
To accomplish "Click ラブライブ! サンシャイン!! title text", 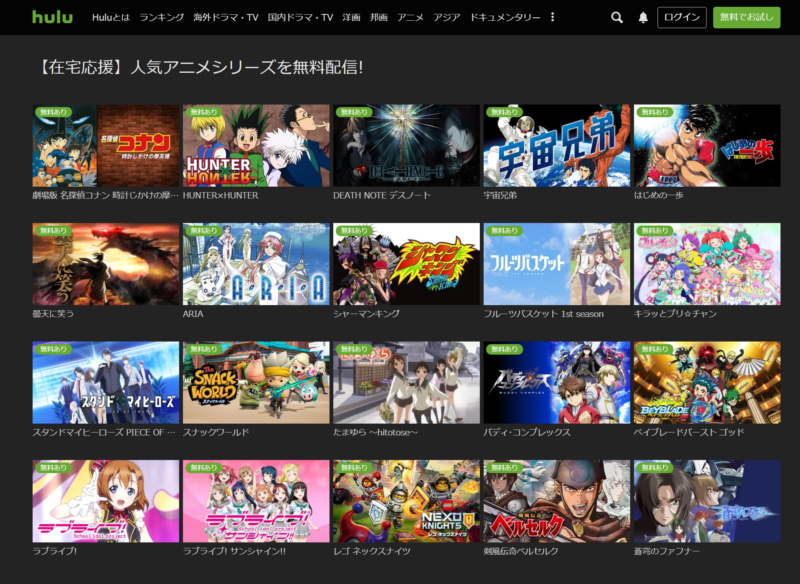I will (x=234, y=551).
